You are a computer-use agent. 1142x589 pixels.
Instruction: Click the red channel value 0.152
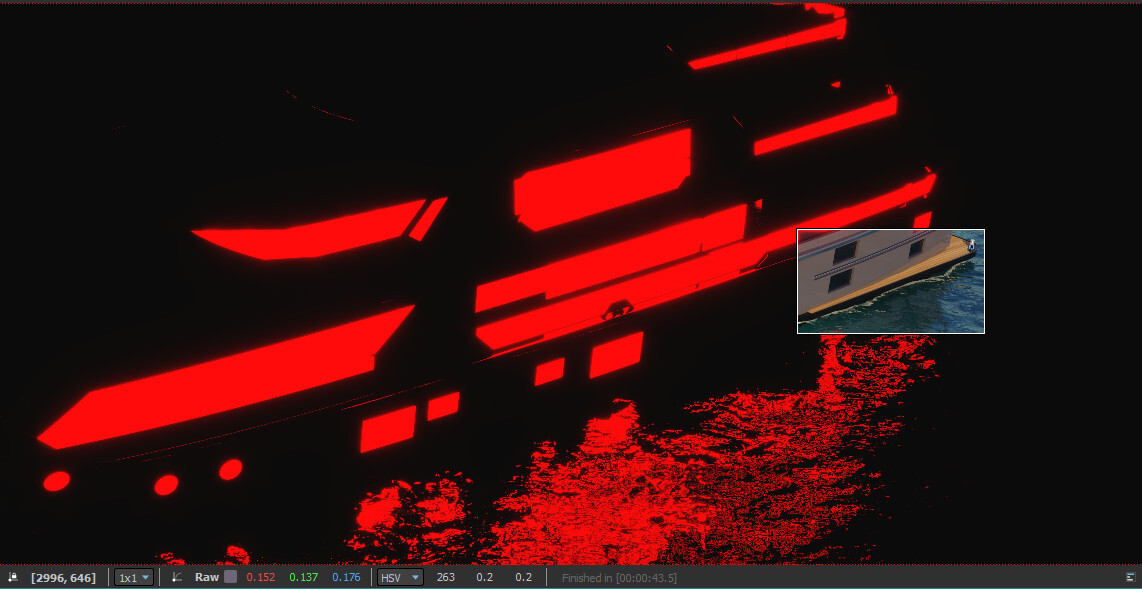pyautogui.click(x=261, y=577)
